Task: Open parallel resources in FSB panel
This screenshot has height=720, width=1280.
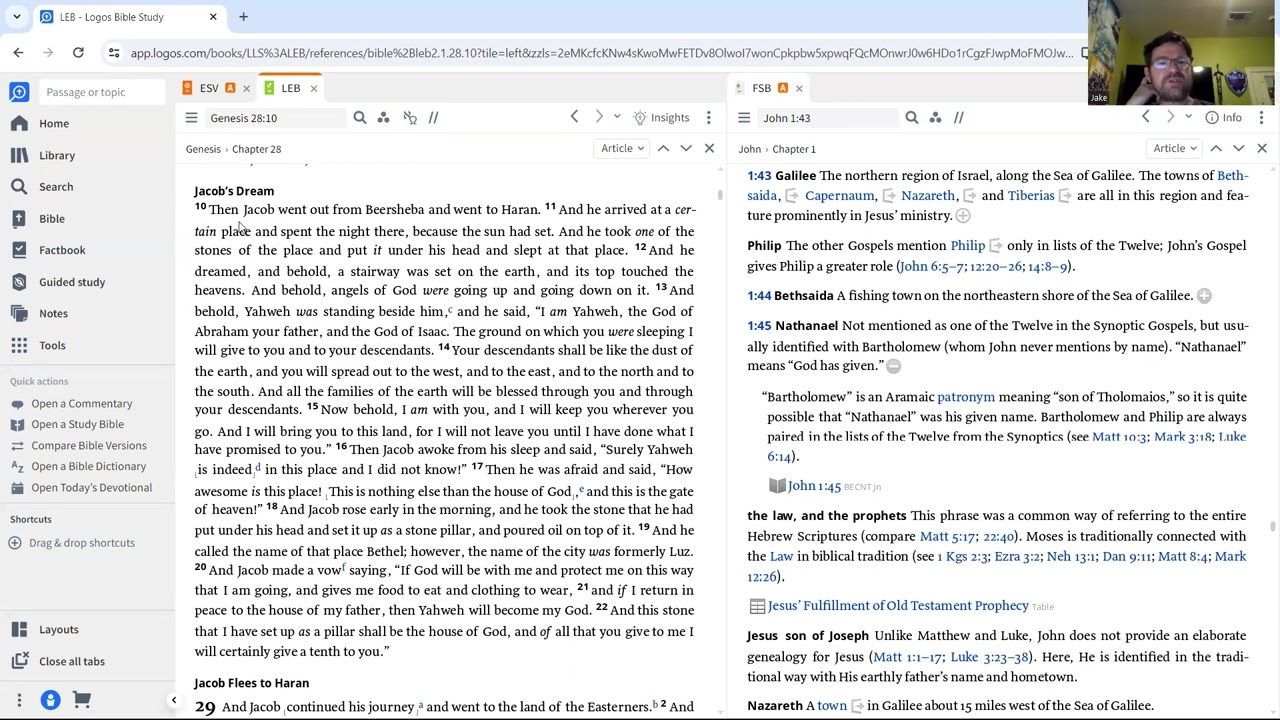Action: point(959,118)
